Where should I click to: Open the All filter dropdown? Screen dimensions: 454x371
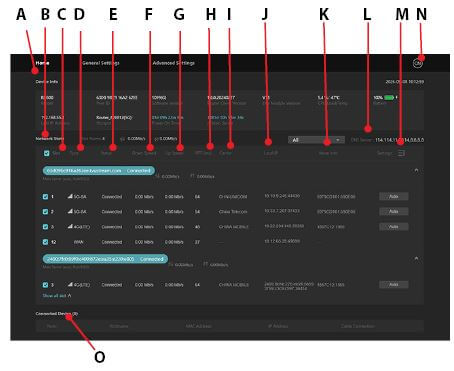(x=316, y=140)
